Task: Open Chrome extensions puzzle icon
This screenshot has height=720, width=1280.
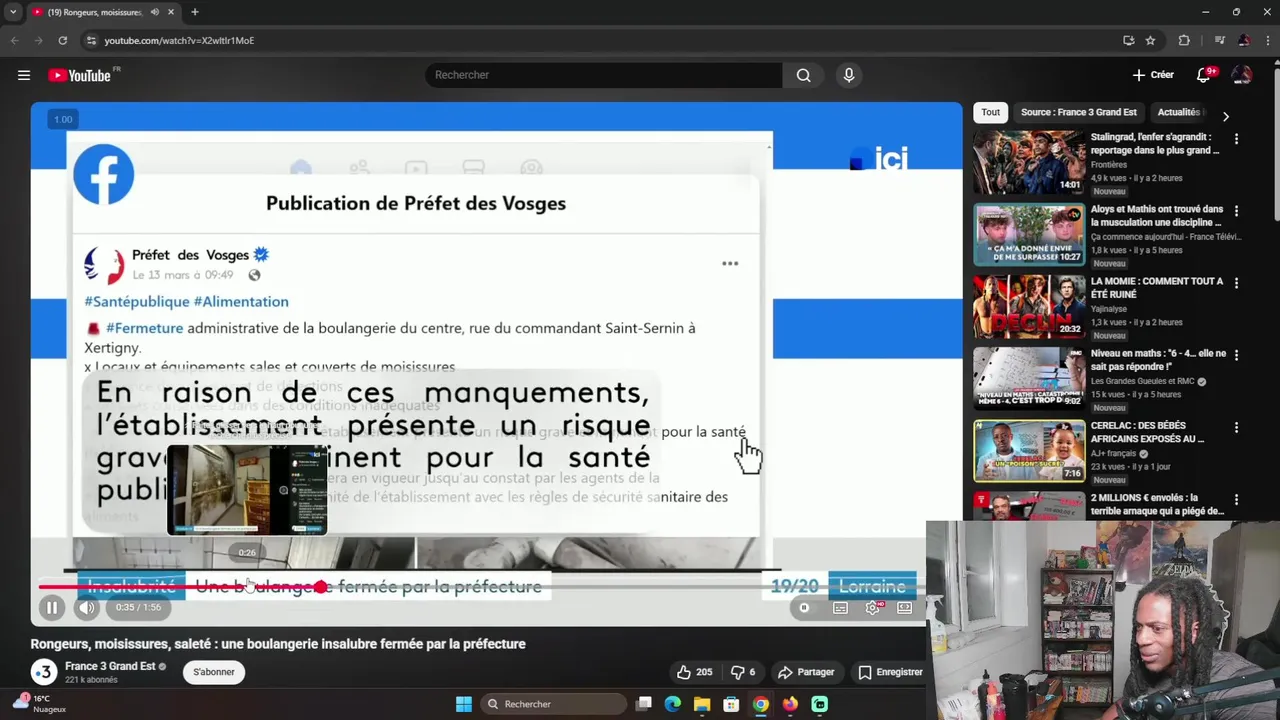Action: [x=1184, y=40]
